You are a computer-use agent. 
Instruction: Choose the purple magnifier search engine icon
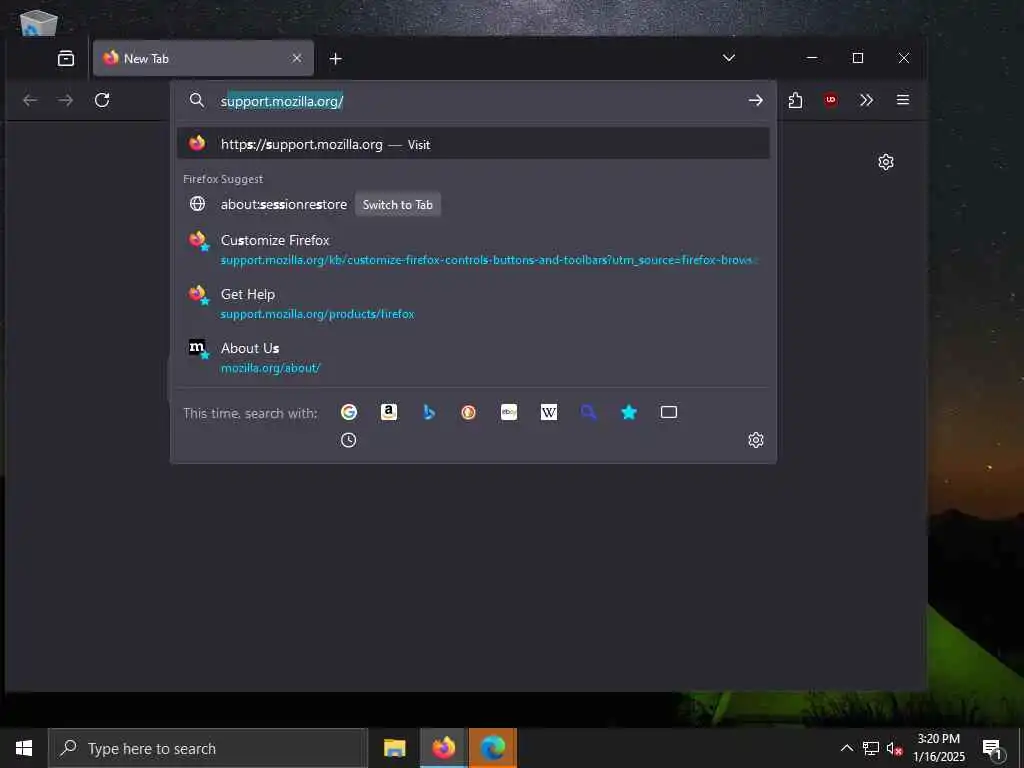click(588, 412)
